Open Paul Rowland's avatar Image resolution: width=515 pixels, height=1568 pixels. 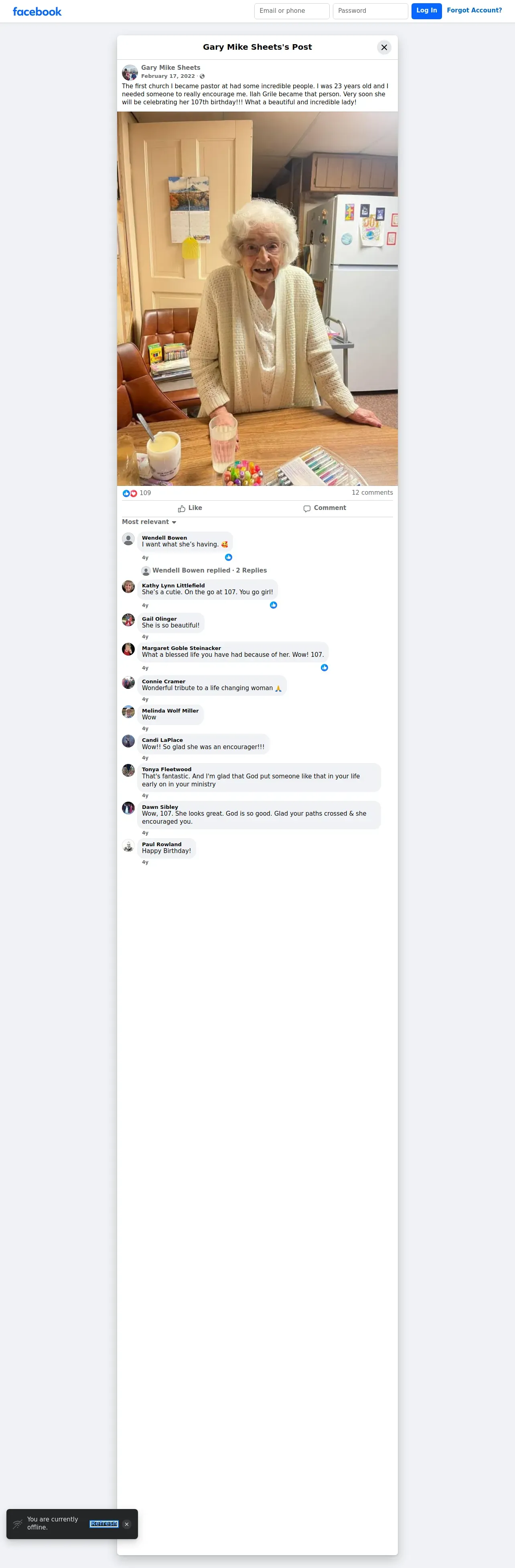coord(128,846)
